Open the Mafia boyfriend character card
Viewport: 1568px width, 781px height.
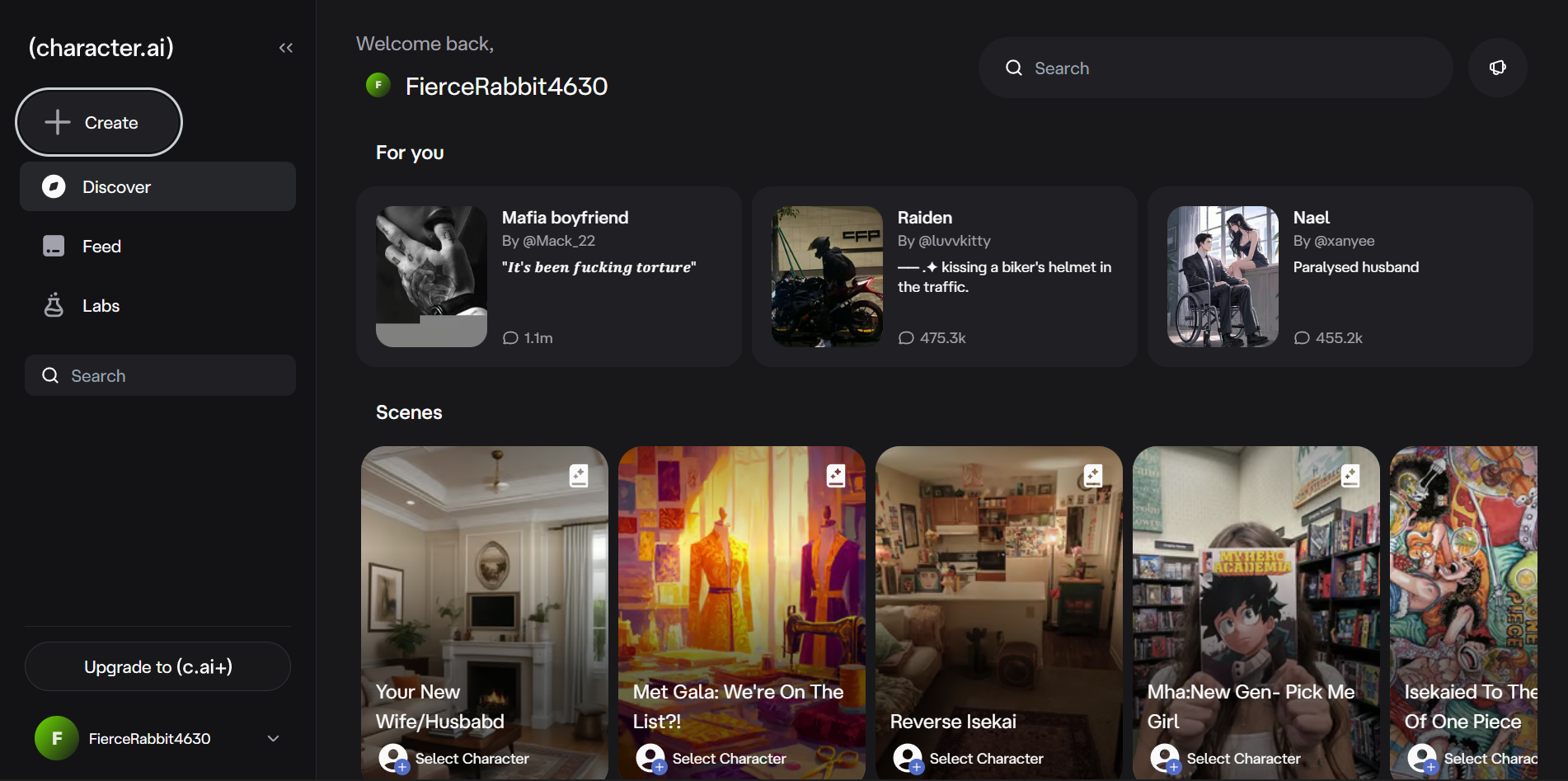coord(548,276)
